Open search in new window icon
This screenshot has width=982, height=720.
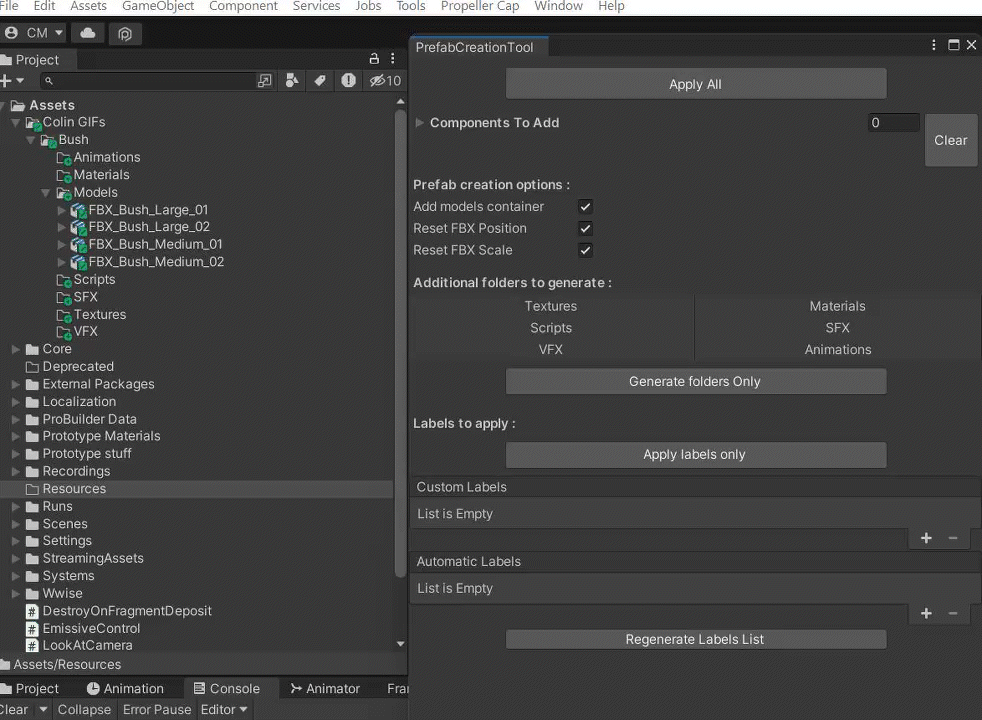265,80
